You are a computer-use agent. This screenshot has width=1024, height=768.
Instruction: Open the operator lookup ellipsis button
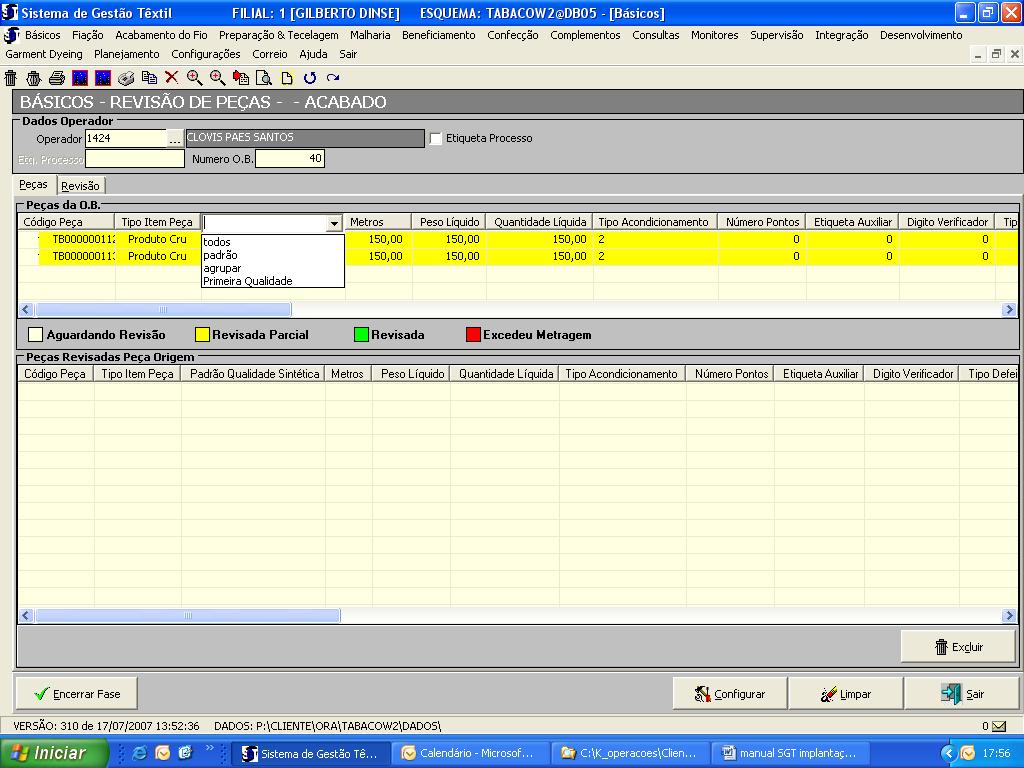point(175,139)
